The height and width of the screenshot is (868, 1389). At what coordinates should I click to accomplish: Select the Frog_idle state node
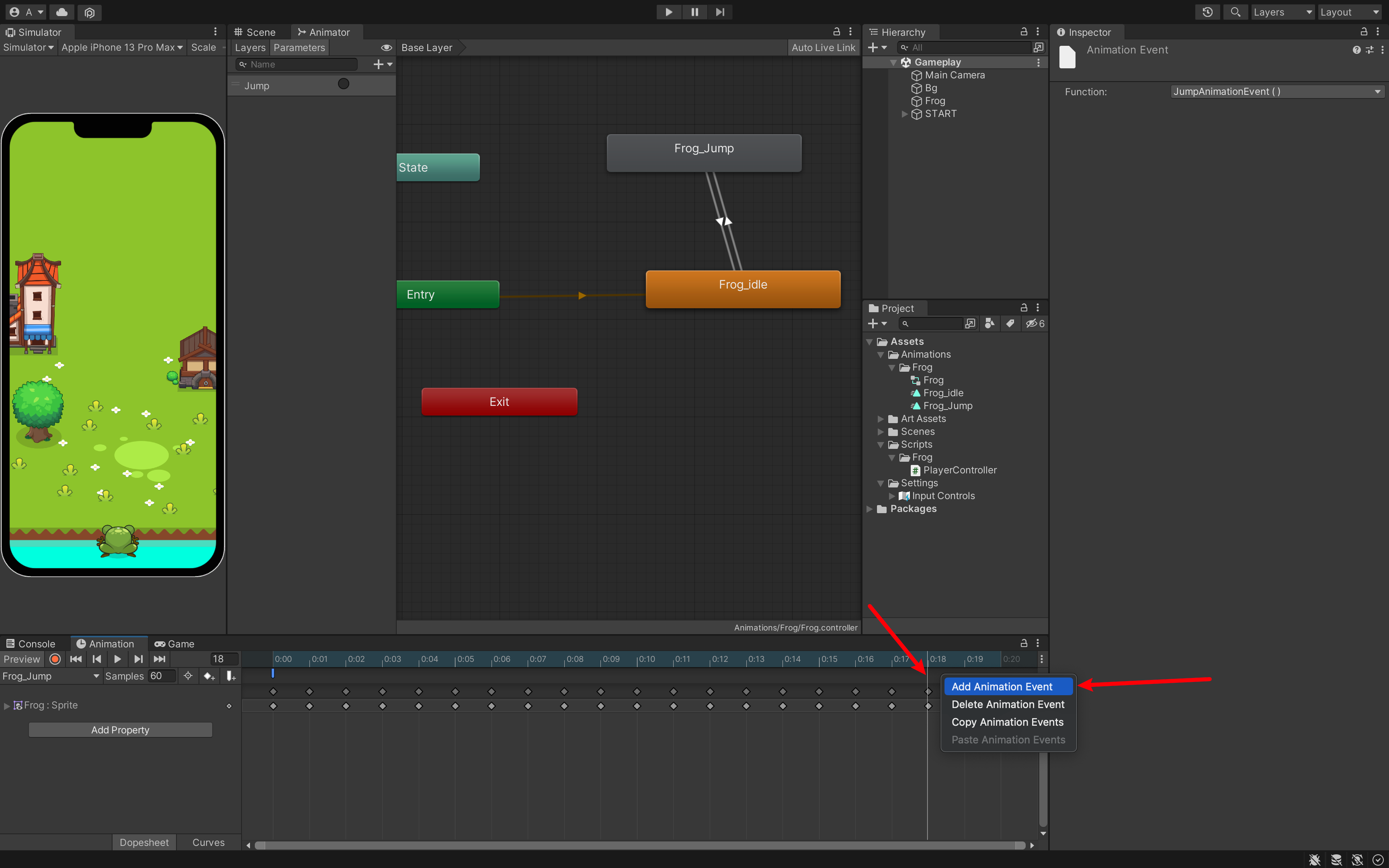tap(743, 289)
